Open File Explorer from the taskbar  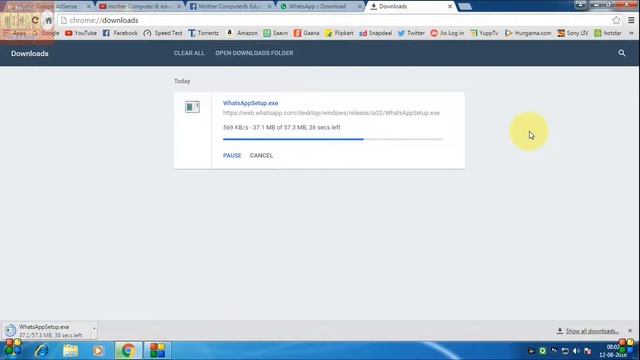point(71,351)
